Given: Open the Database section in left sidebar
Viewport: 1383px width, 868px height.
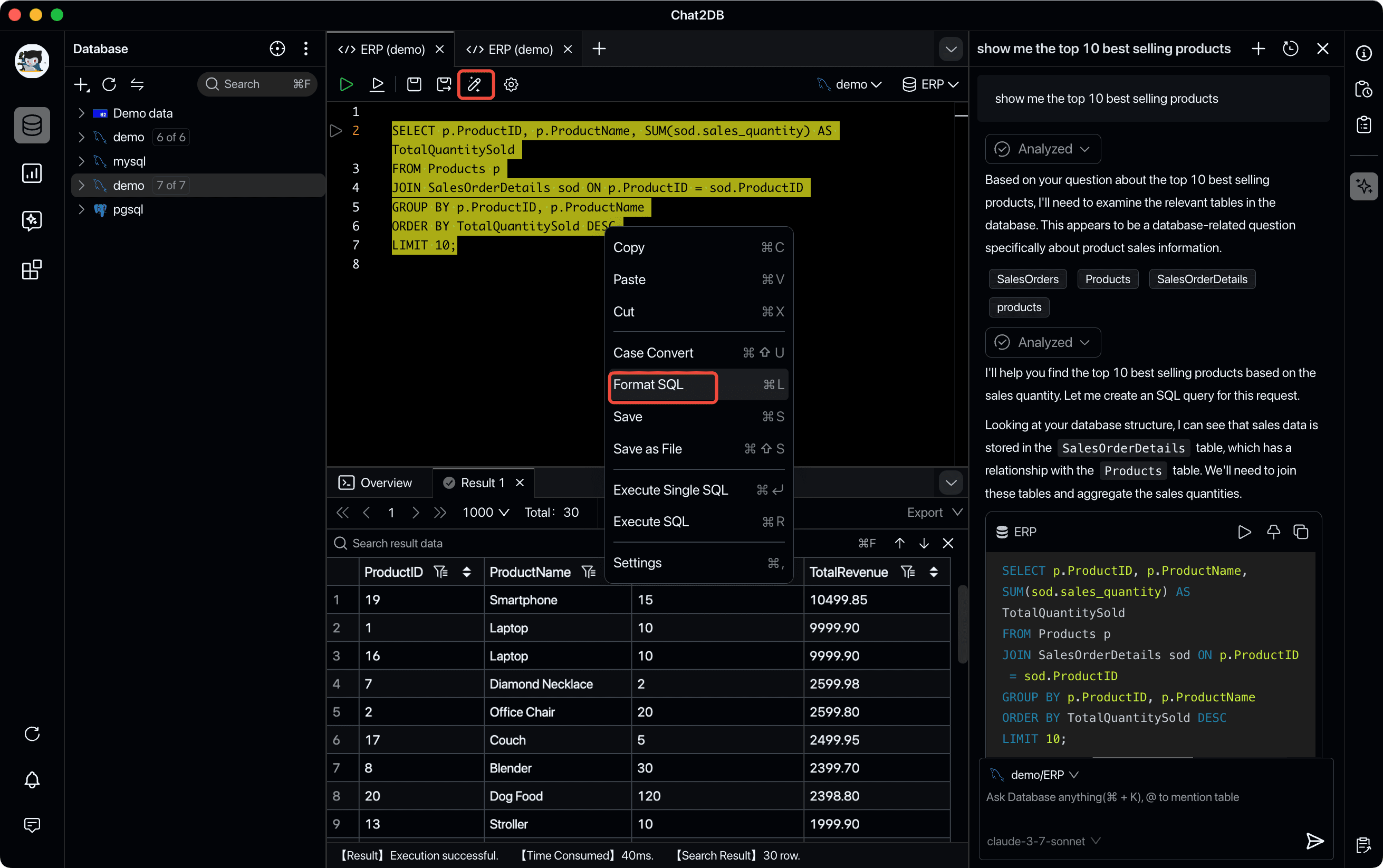Looking at the screenshot, I should [x=32, y=124].
